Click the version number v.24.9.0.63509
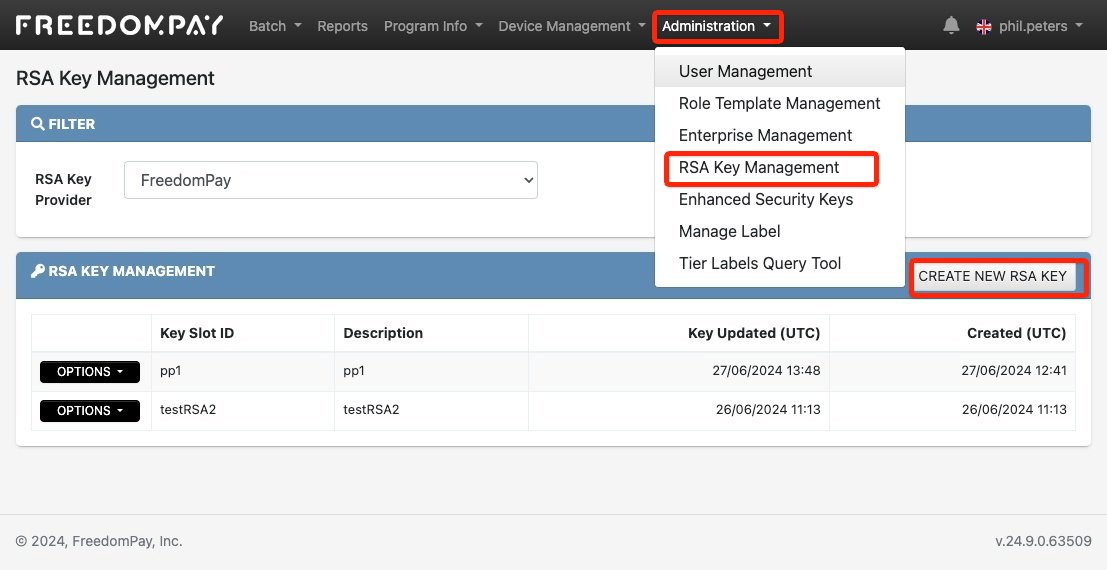This screenshot has height=570, width=1107. click(1043, 542)
